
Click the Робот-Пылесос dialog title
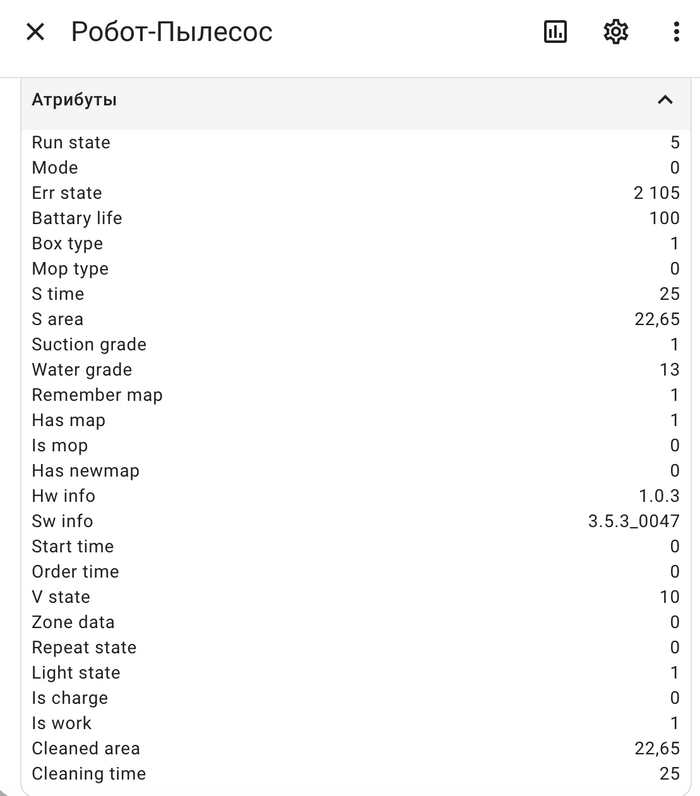pyautogui.click(x=172, y=32)
